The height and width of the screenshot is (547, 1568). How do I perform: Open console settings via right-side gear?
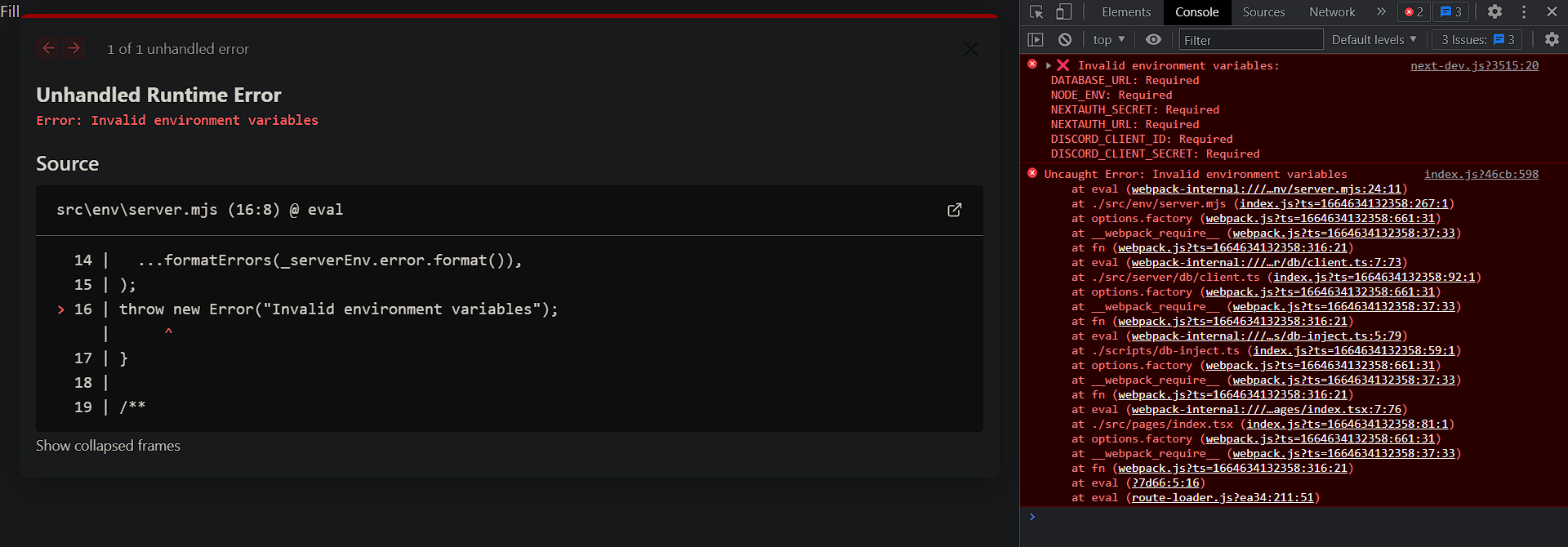1551,39
